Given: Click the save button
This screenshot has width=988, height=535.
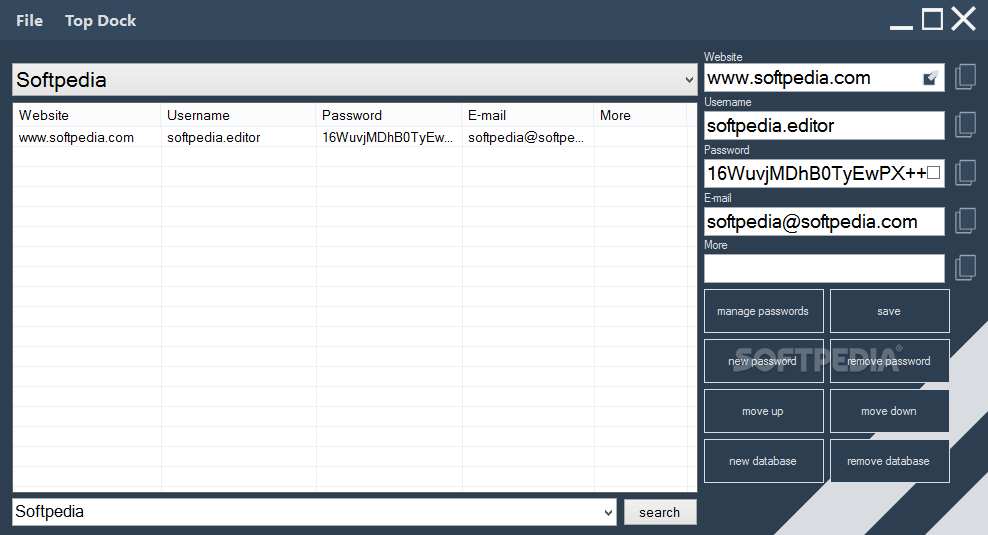Looking at the screenshot, I should 889,311.
